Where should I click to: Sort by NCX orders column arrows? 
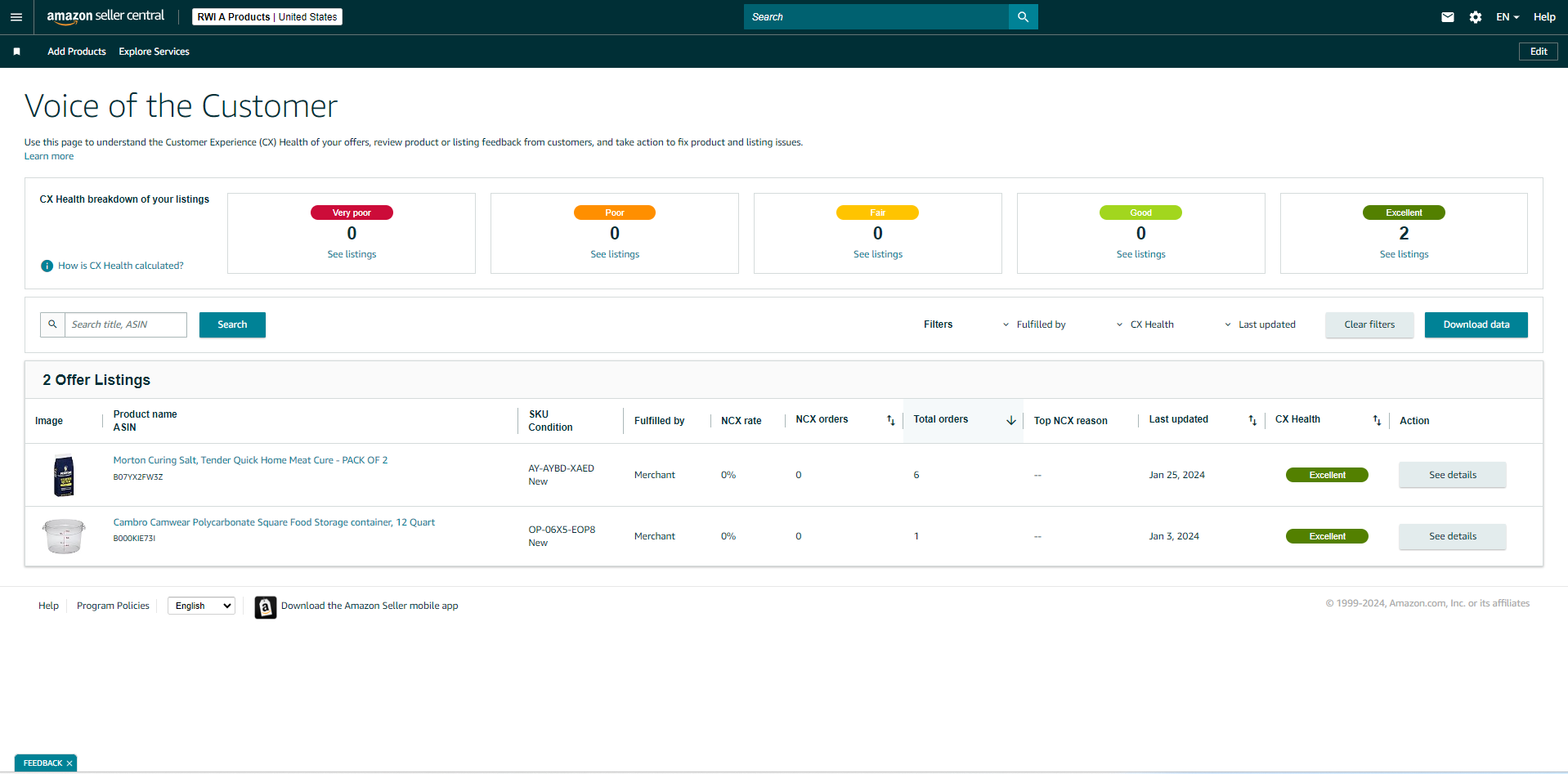[891, 420]
